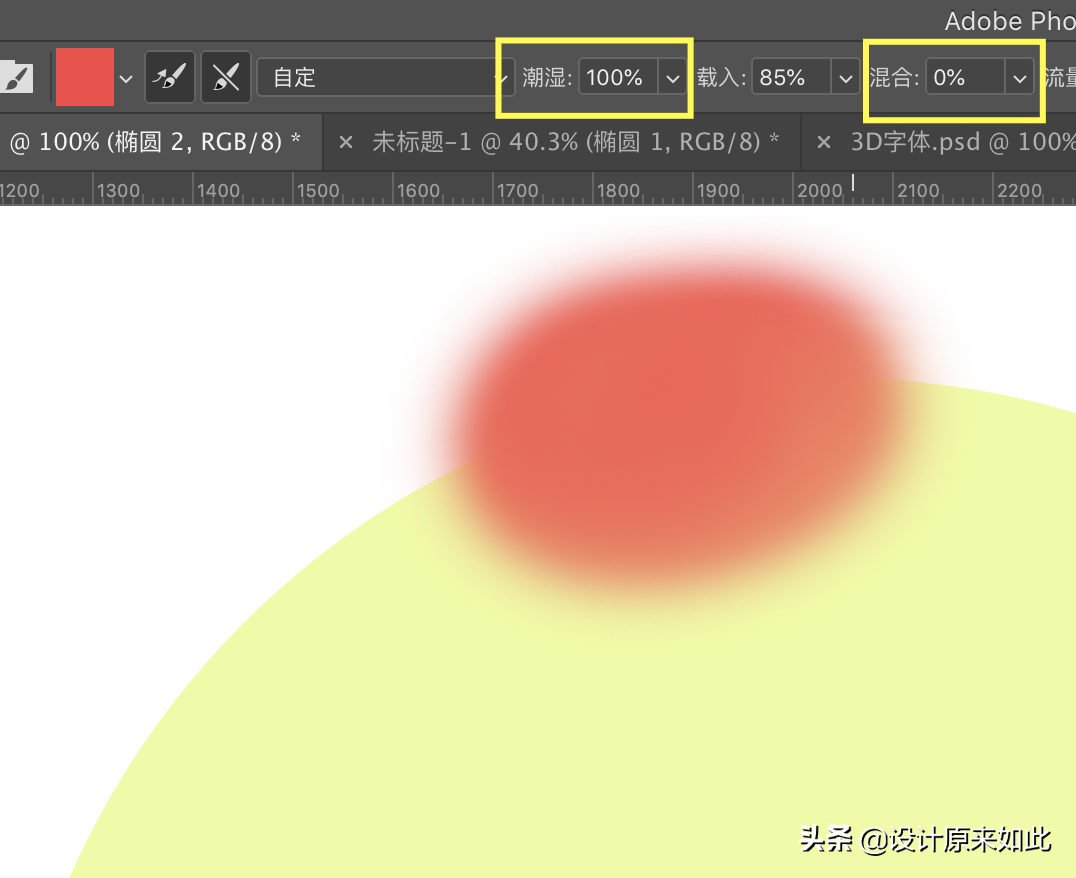Viewport: 1076px width, 878px height.
Task: Click the 混合 0% value field
Action: (966, 77)
